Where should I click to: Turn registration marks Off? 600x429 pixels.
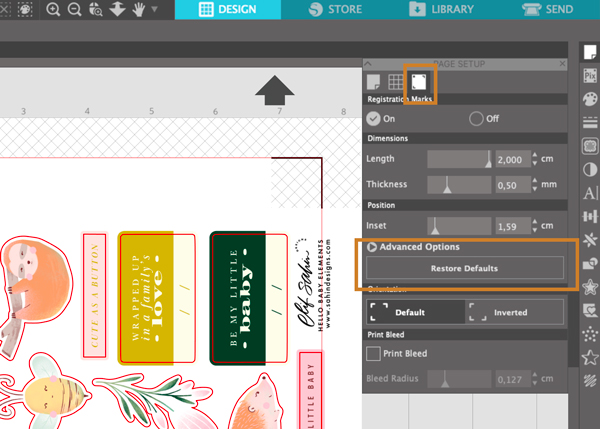pyautogui.click(x=476, y=119)
